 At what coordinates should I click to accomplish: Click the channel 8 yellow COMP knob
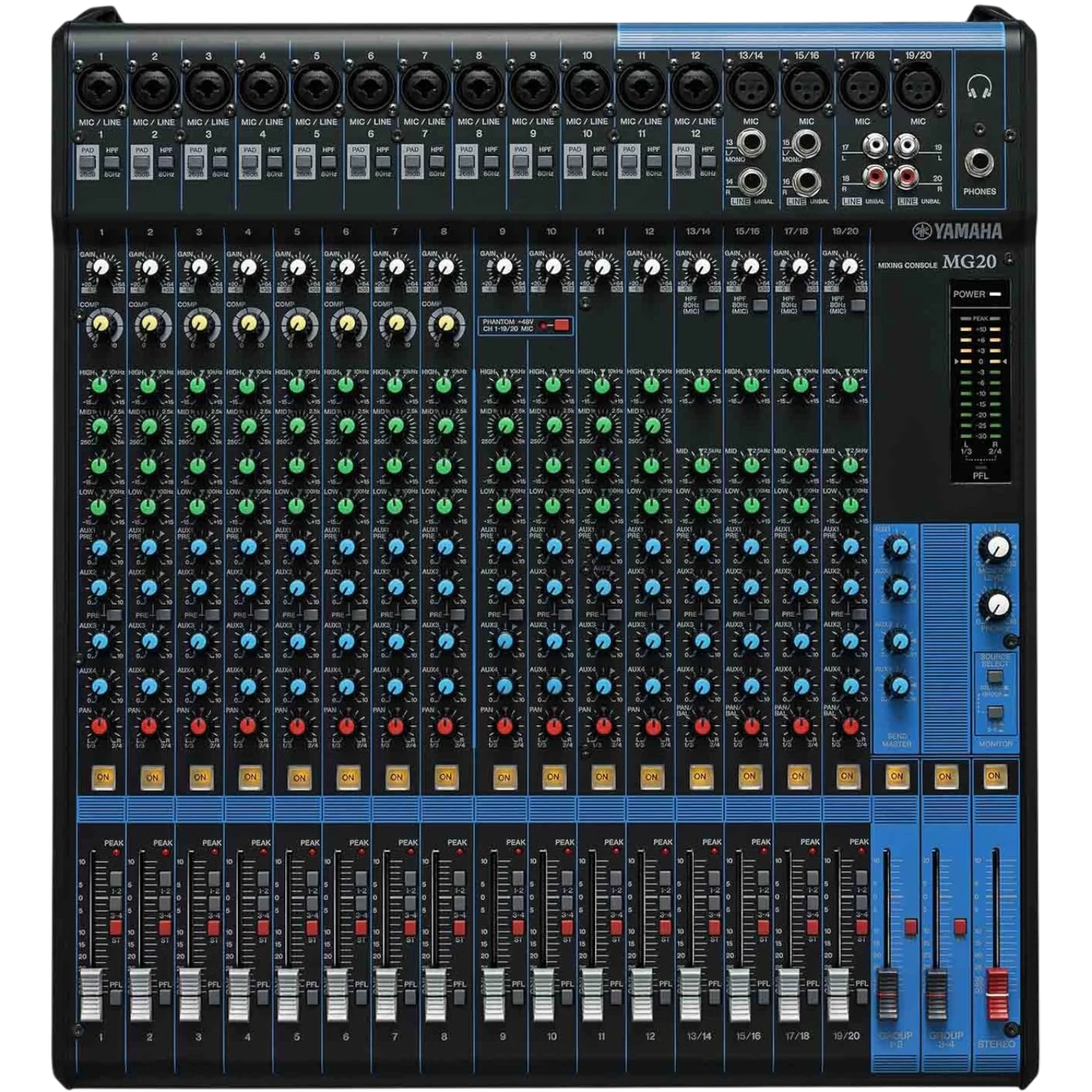(x=444, y=324)
